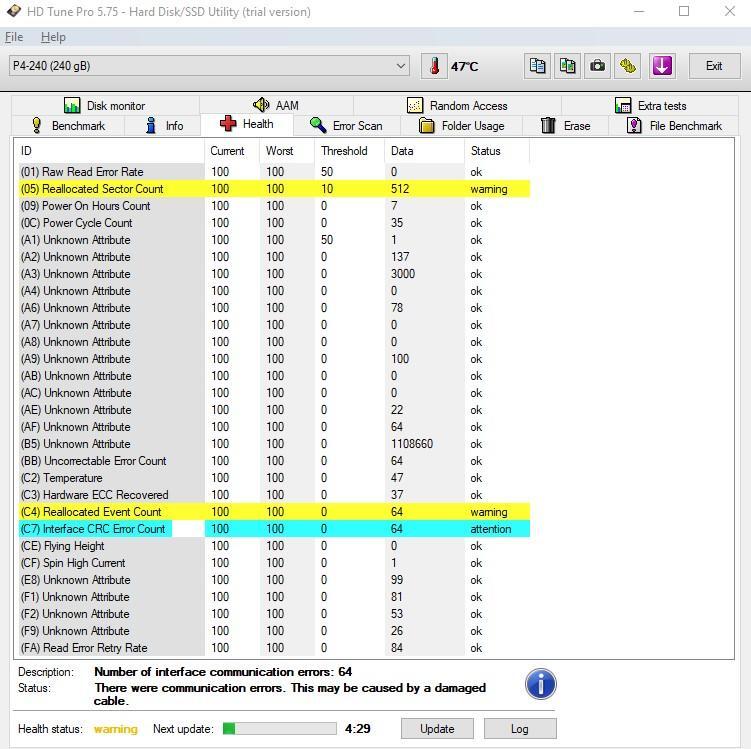This screenshot has width=751, height=749.
Task: Click the Current column header
Action: click(232, 151)
